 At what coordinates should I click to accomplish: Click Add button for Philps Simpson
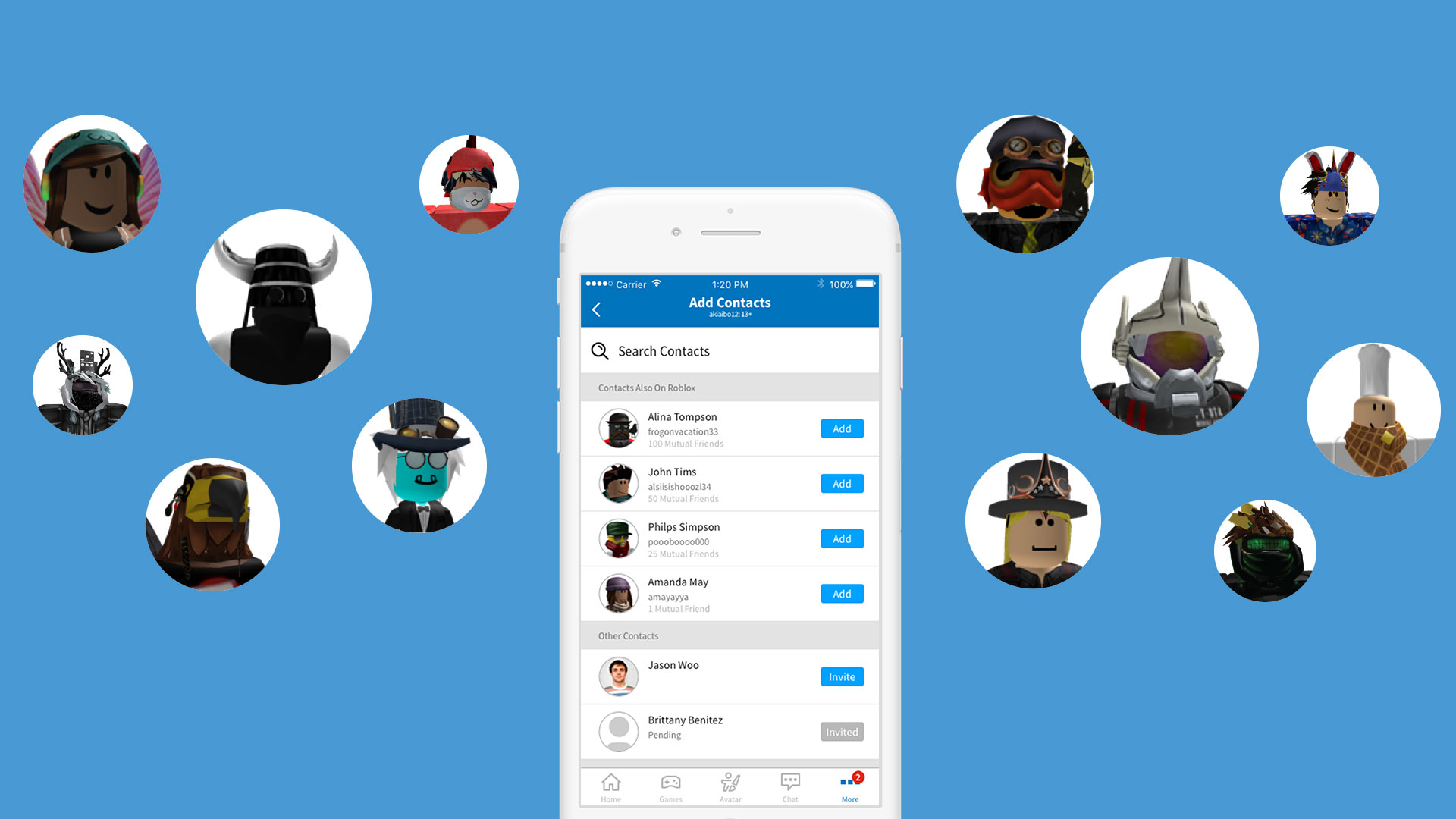(x=840, y=539)
